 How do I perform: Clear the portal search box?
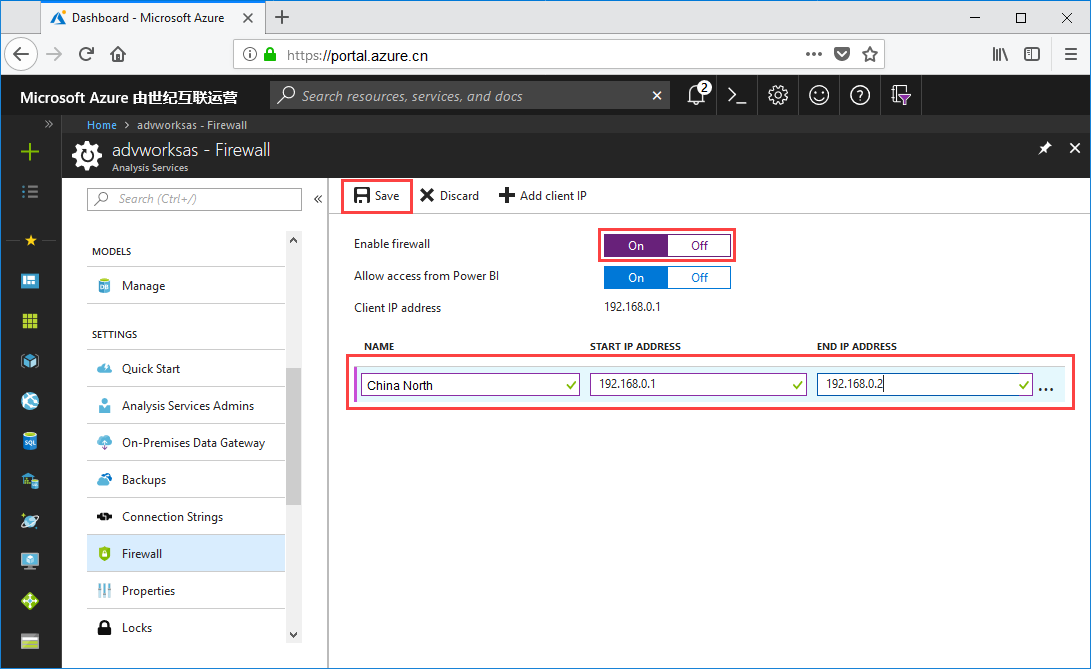[x=656, y=95]
